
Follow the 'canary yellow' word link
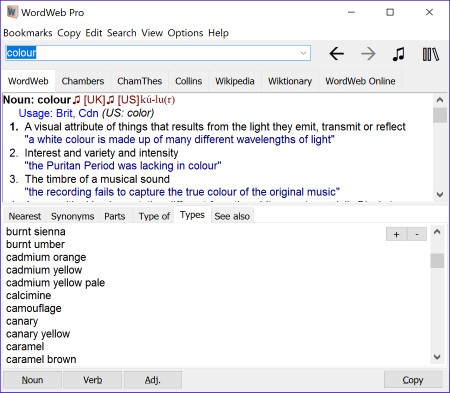click(x=38, y=334)
